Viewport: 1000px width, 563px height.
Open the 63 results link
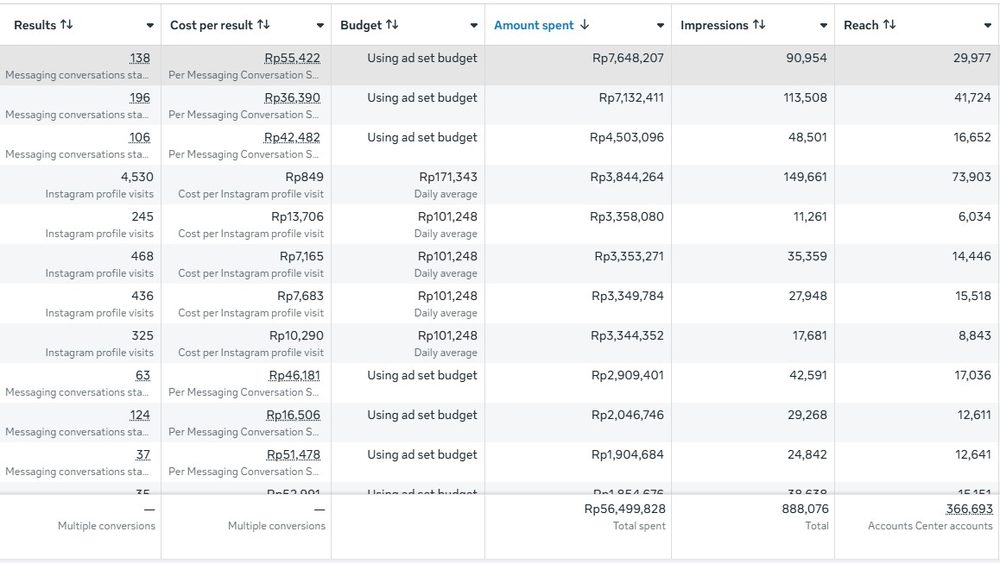click(143, 375)
